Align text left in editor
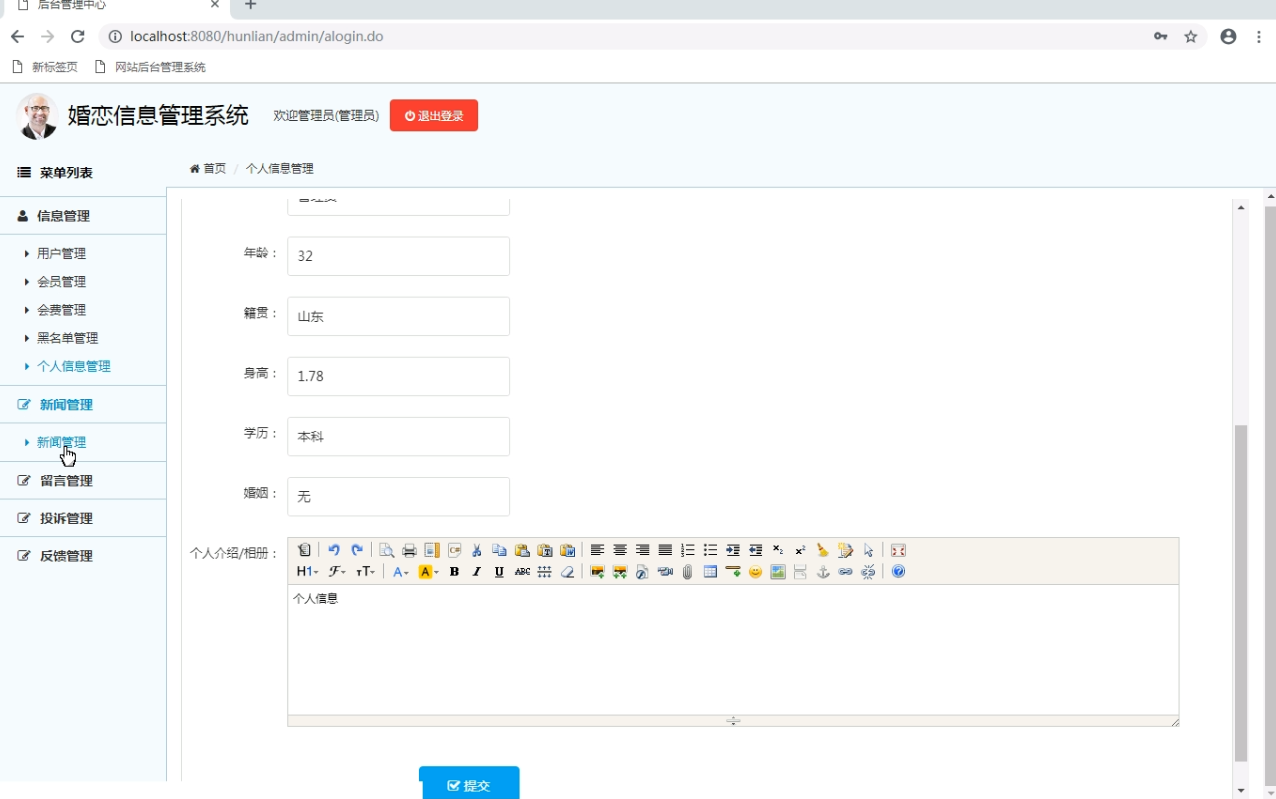 [x=597, y=550]
